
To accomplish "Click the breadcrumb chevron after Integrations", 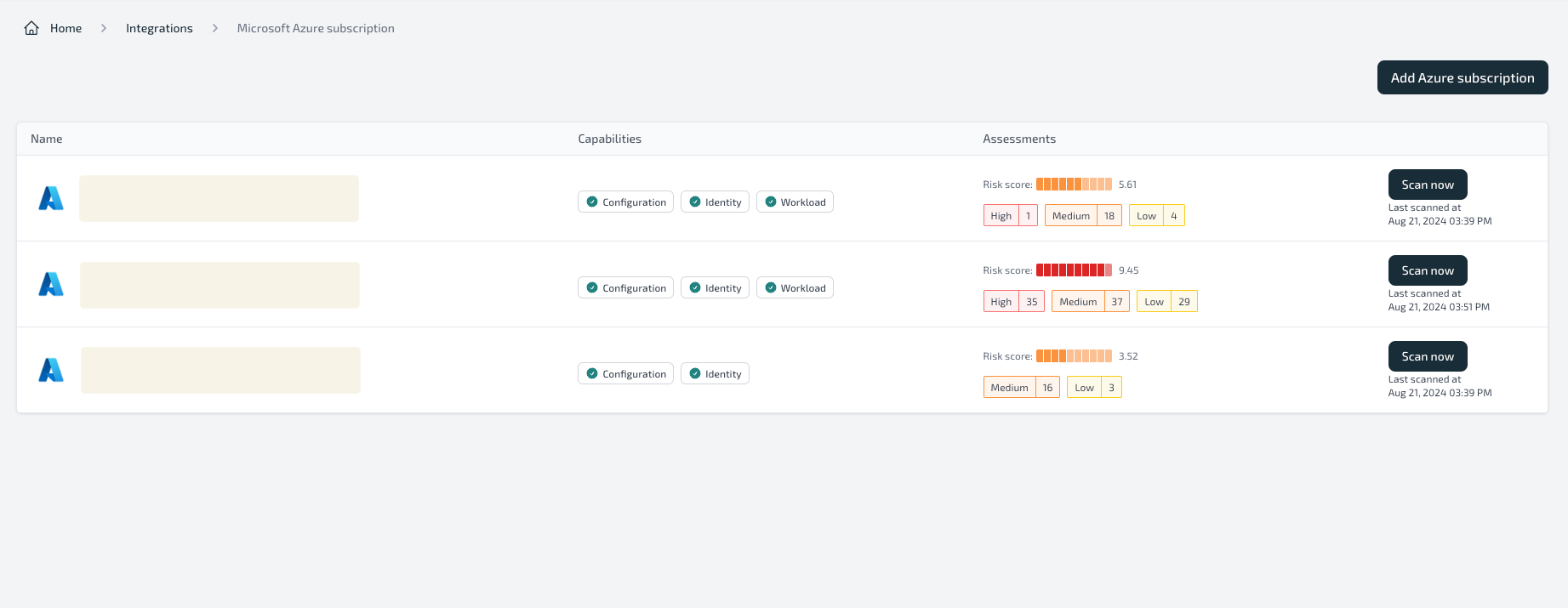I will (x=215, y=28).
